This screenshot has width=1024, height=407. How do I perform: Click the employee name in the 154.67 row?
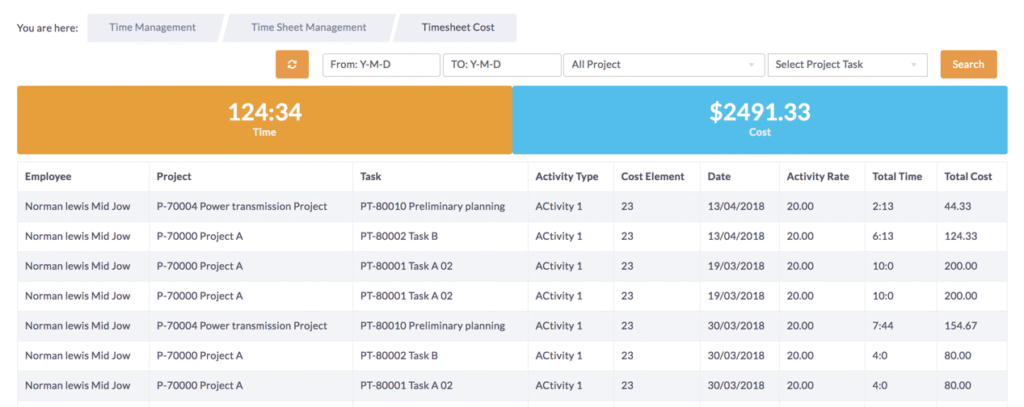click(x=78, y=325)
